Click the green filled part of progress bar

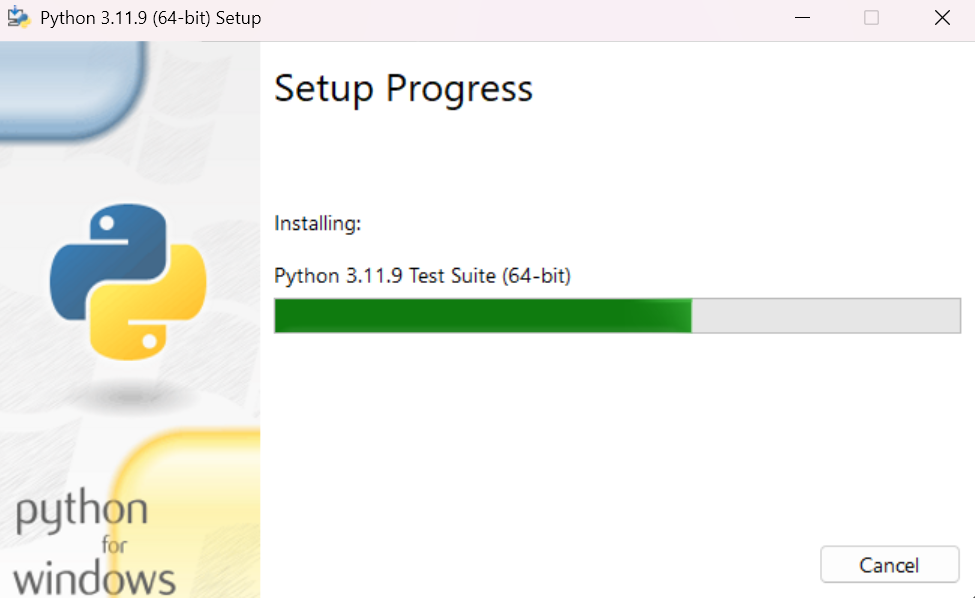pyautogui.click(x=480, y=315)
